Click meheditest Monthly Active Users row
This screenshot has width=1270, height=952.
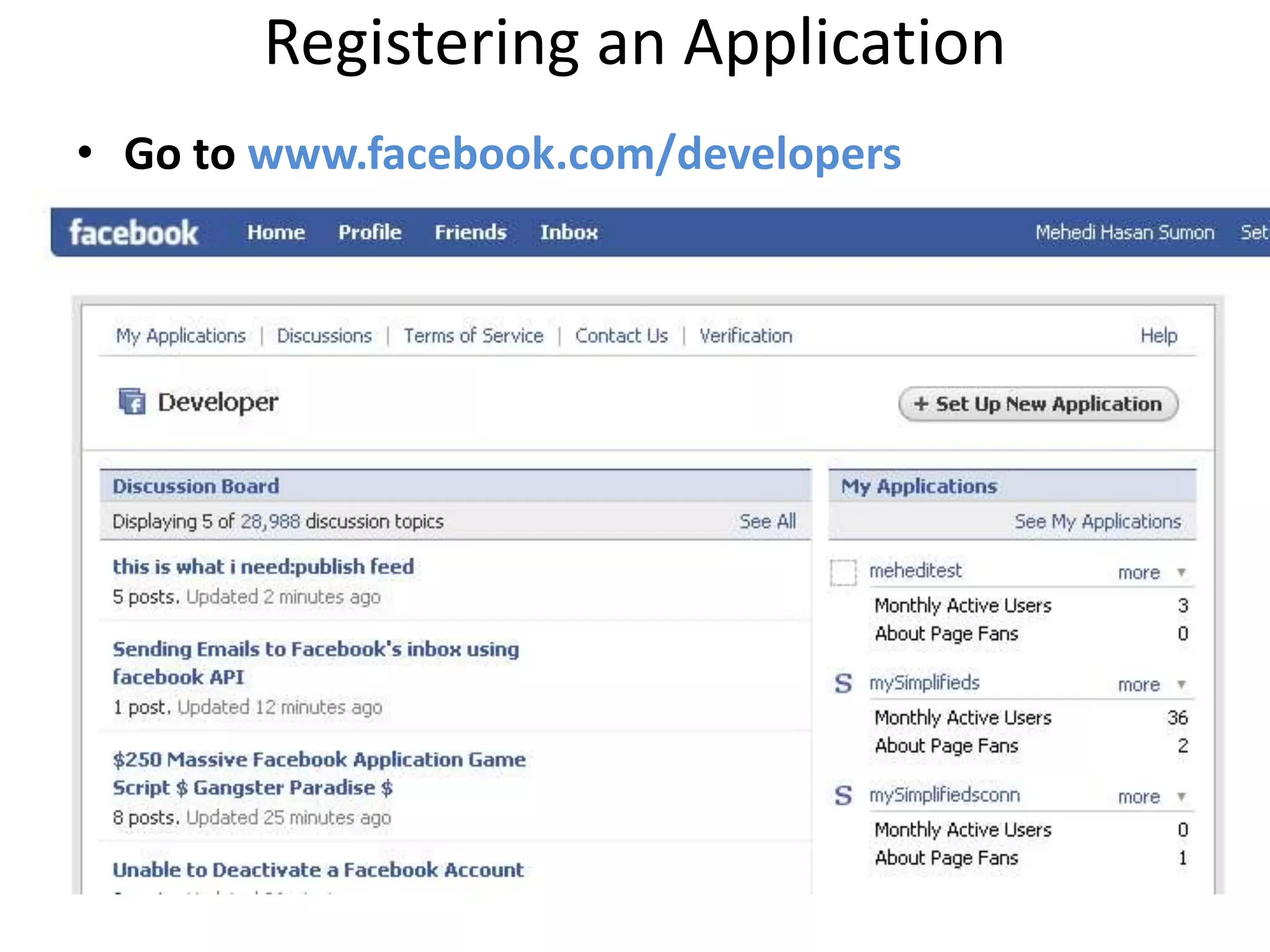pos(1031,606)
